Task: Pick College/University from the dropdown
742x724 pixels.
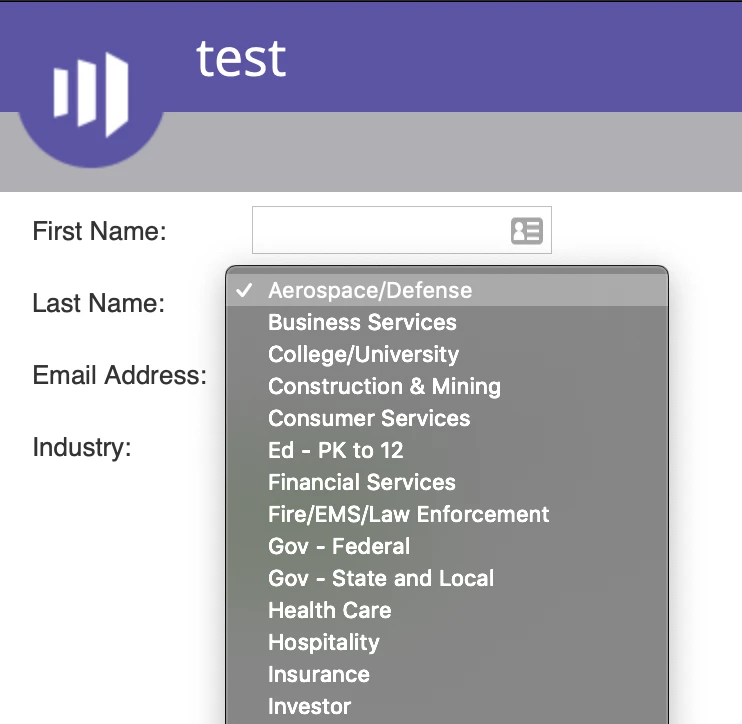Action: point(363,355)
